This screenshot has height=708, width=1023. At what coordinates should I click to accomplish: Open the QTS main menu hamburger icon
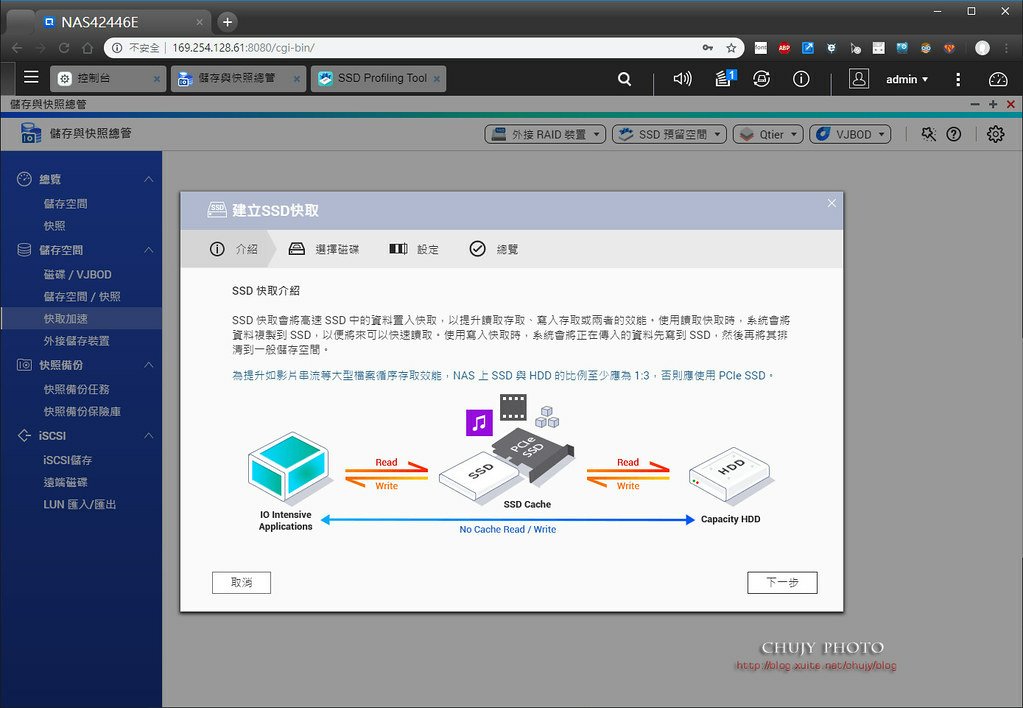click(x=31, y=78)
